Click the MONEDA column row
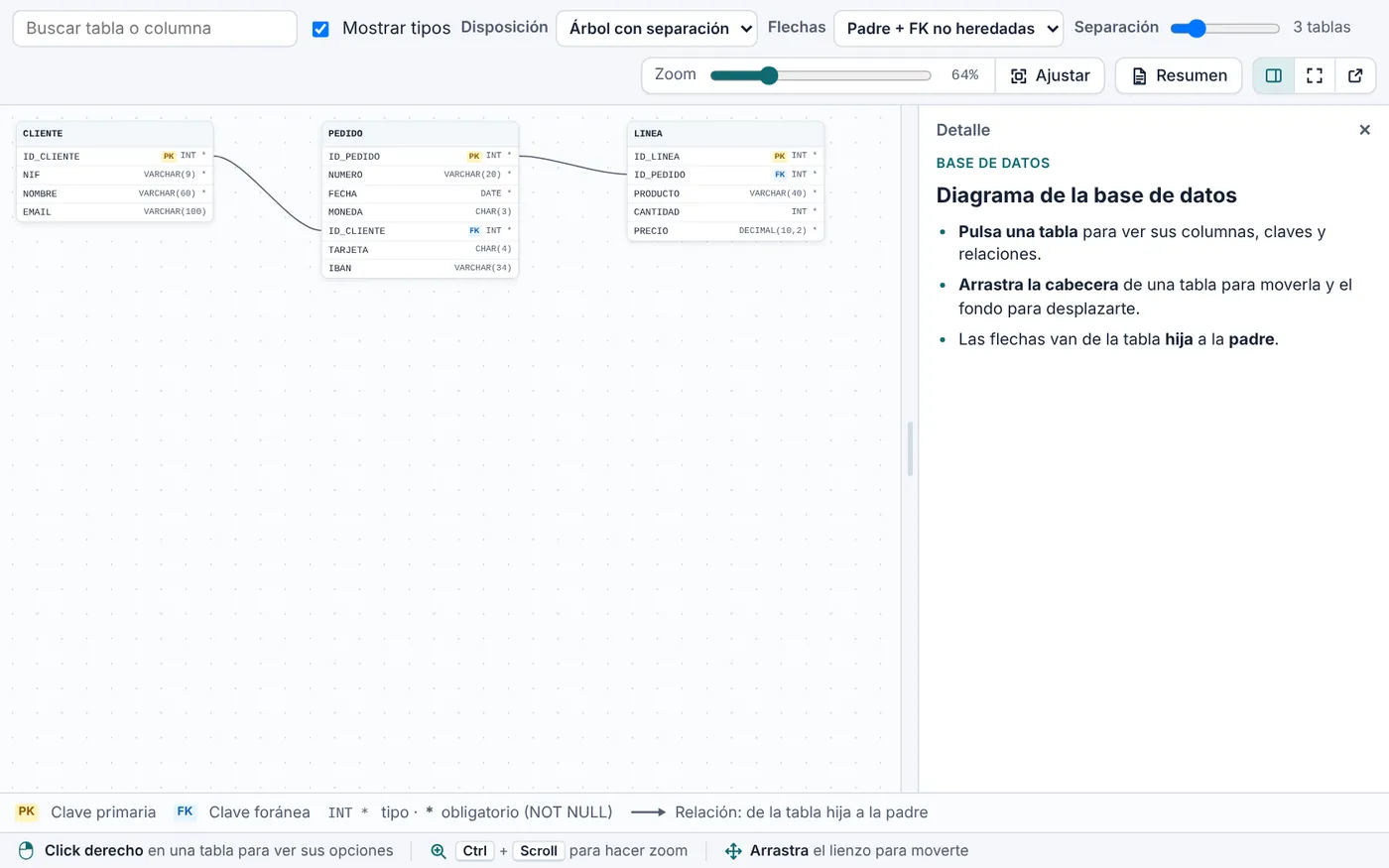The image size is (1389, 868). coord(421,212)
